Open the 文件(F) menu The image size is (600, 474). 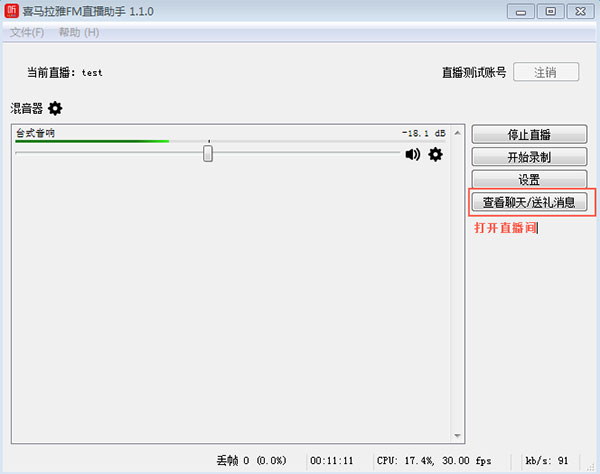pyautogui.click(x=26, y=33)
